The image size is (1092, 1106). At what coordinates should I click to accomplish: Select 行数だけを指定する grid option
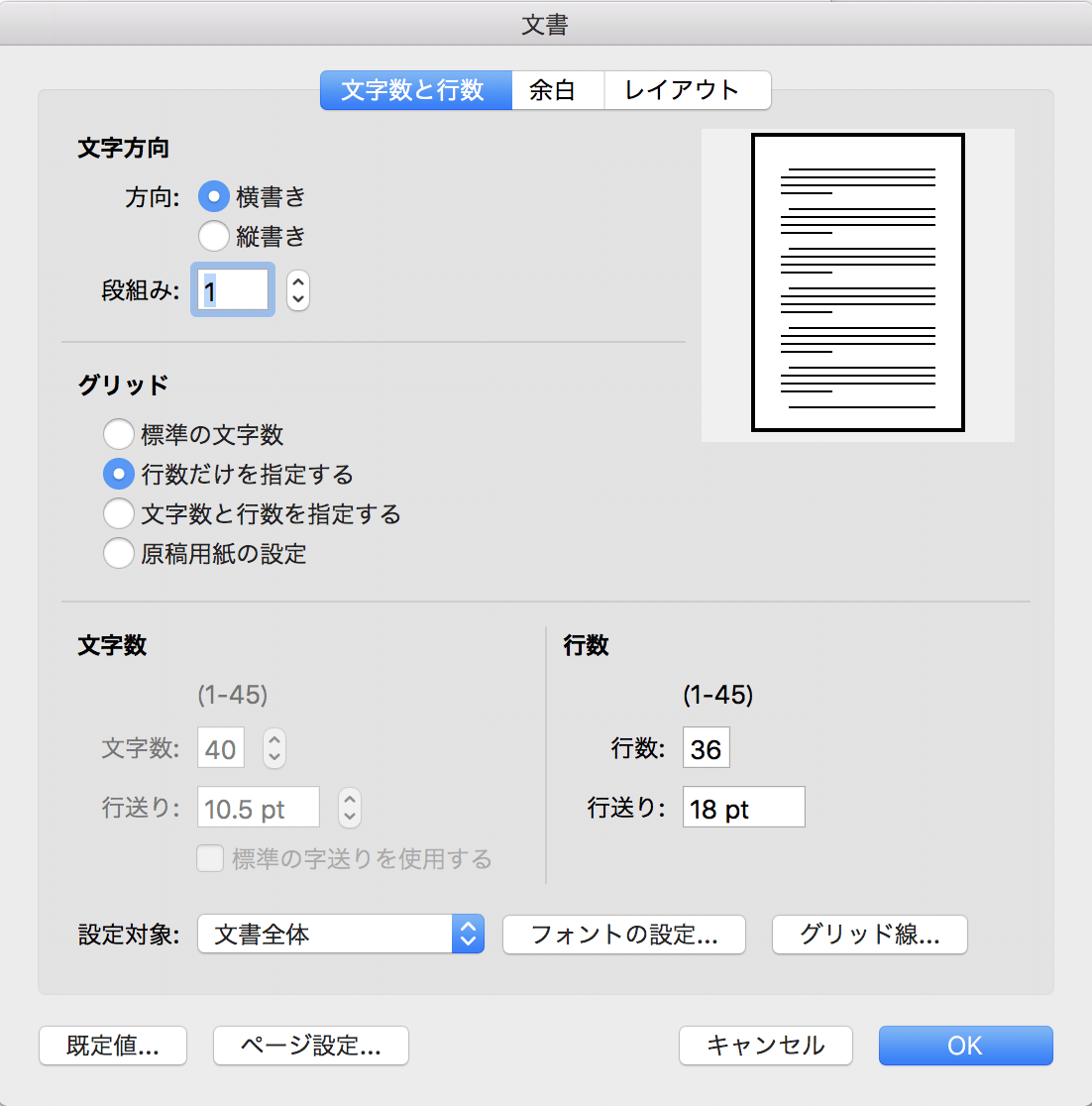click(x=119, y=474)
